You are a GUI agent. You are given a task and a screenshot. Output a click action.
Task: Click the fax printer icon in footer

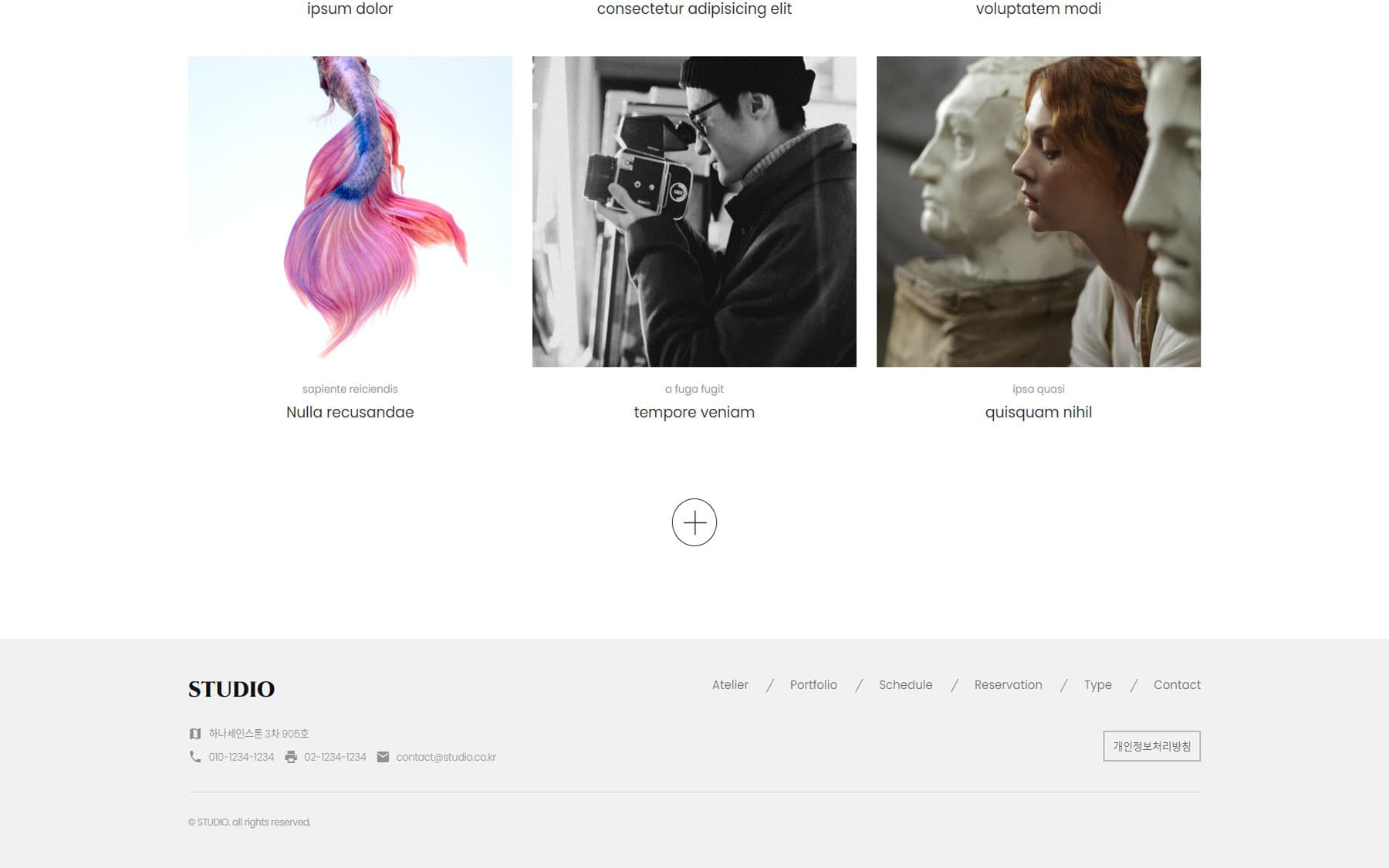pos(291,757)
